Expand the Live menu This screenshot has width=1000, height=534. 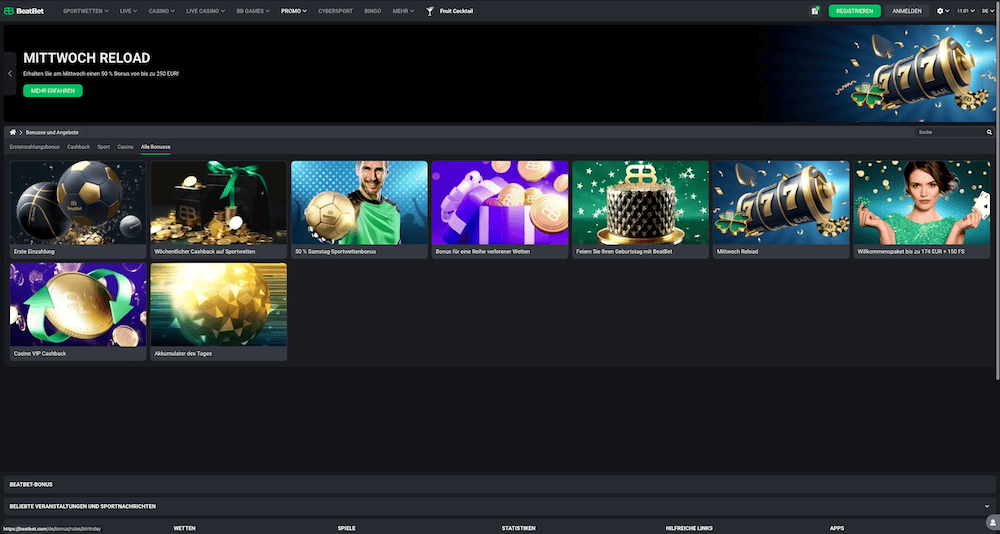click(x=128, y=11)
